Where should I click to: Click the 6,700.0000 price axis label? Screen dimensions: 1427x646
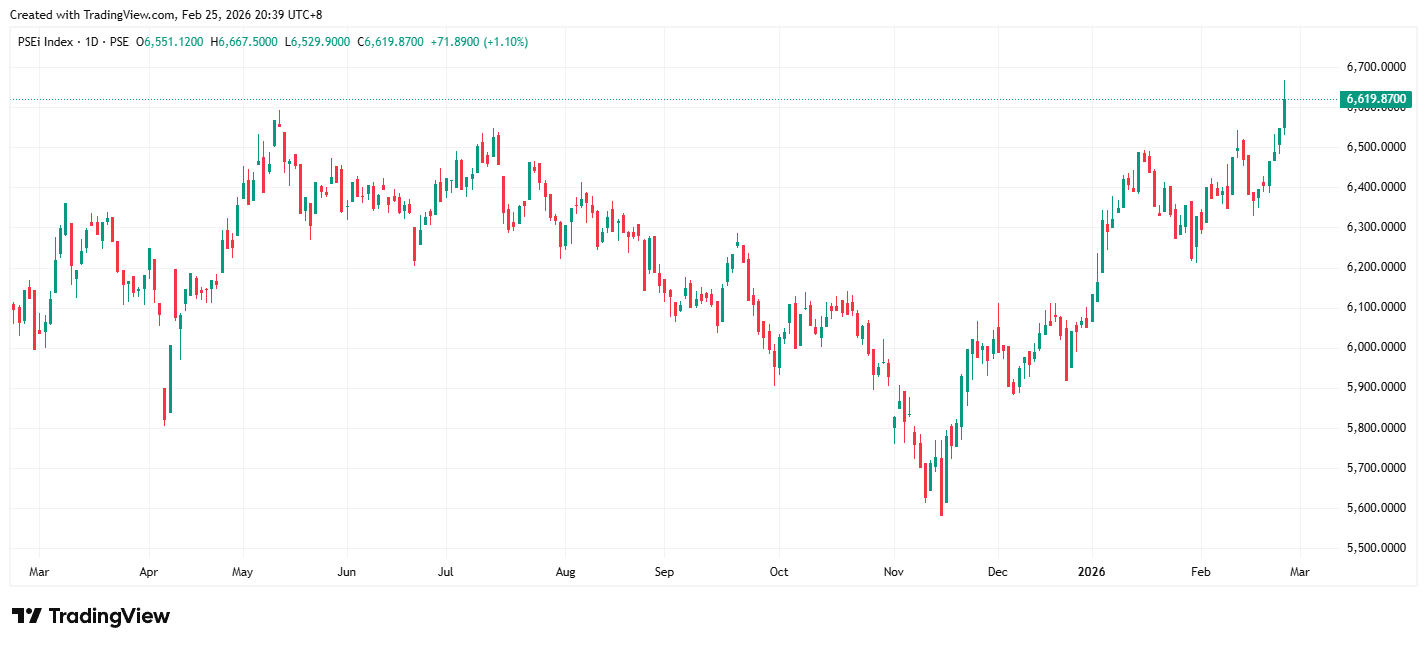pos(1376,67)
